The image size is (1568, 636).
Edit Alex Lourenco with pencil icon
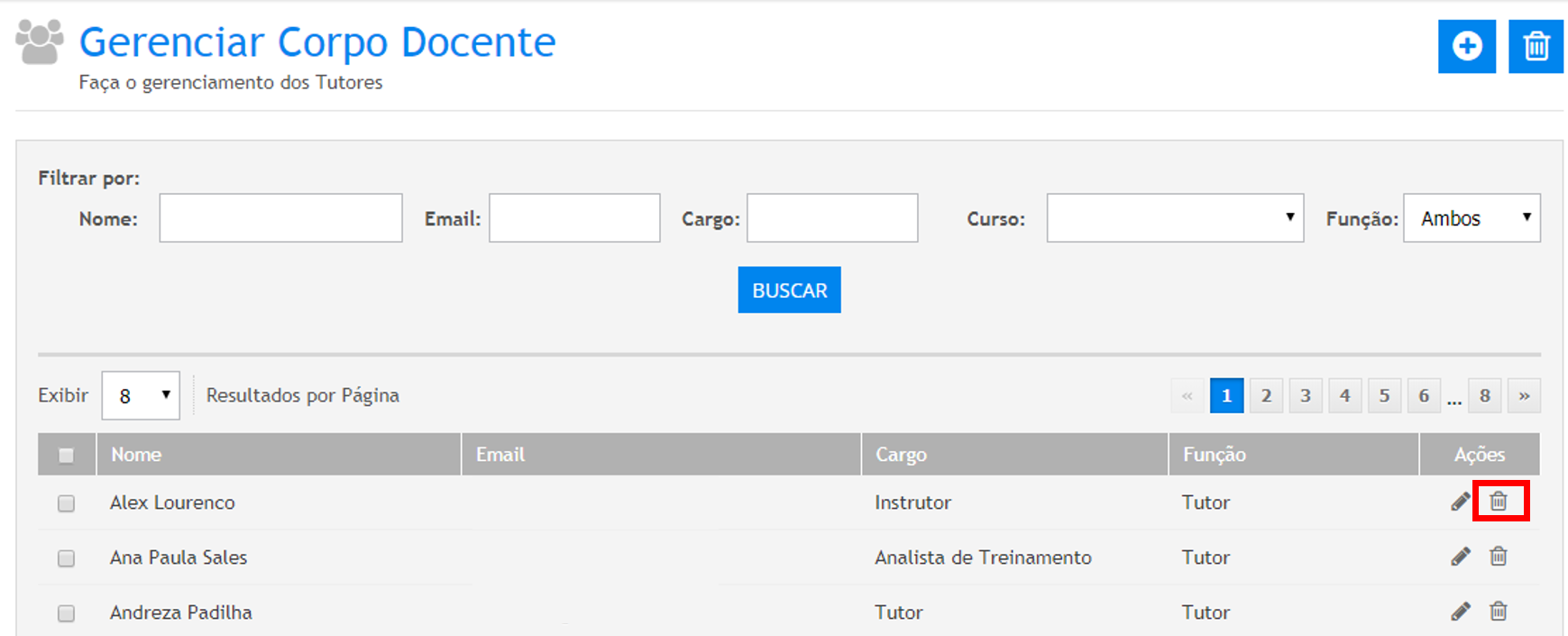(1461, 502)
